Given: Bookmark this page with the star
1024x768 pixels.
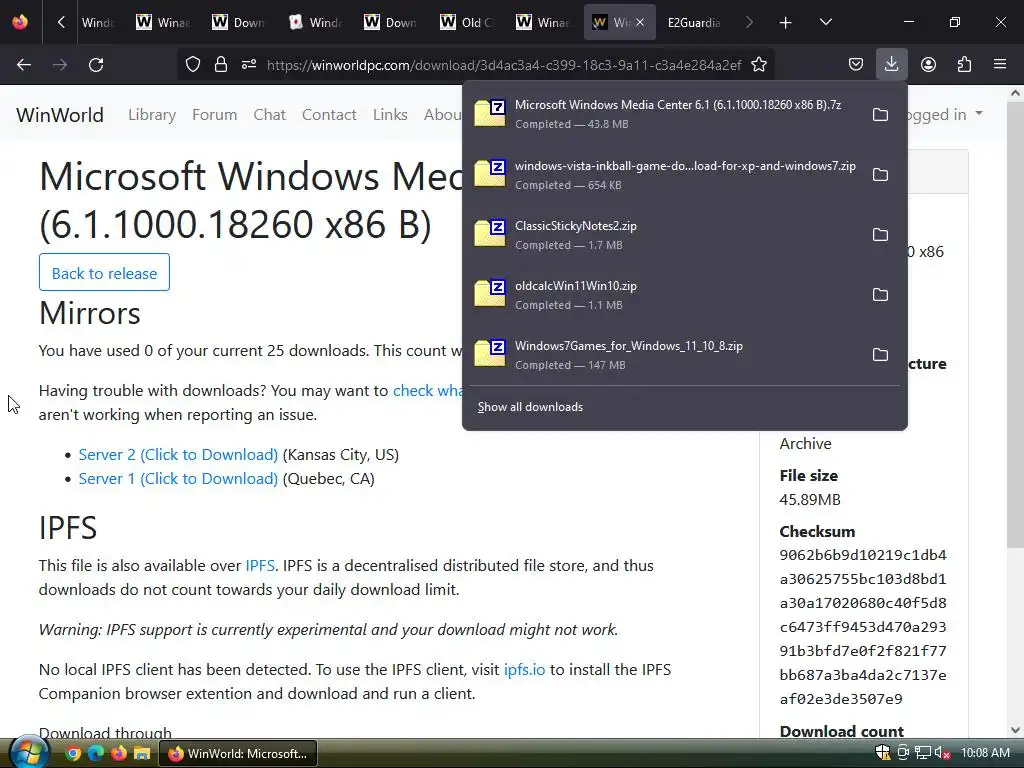Looking at the screenshot, I should (x=759, y=65).
